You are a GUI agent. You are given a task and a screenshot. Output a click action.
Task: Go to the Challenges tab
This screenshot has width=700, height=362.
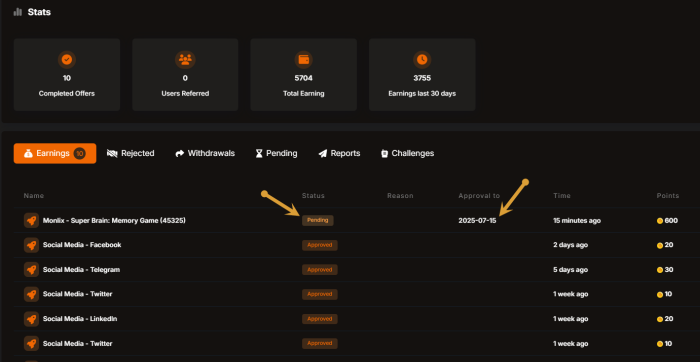407,153
